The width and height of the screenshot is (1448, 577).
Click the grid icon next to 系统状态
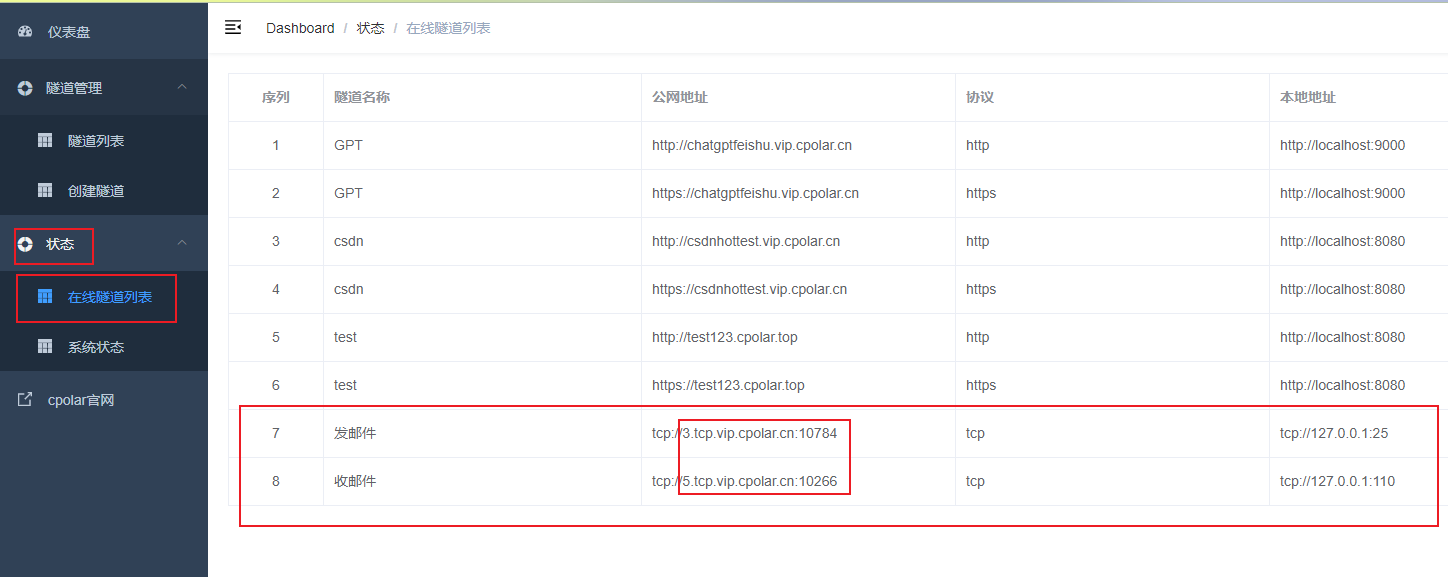pos(45,347)
